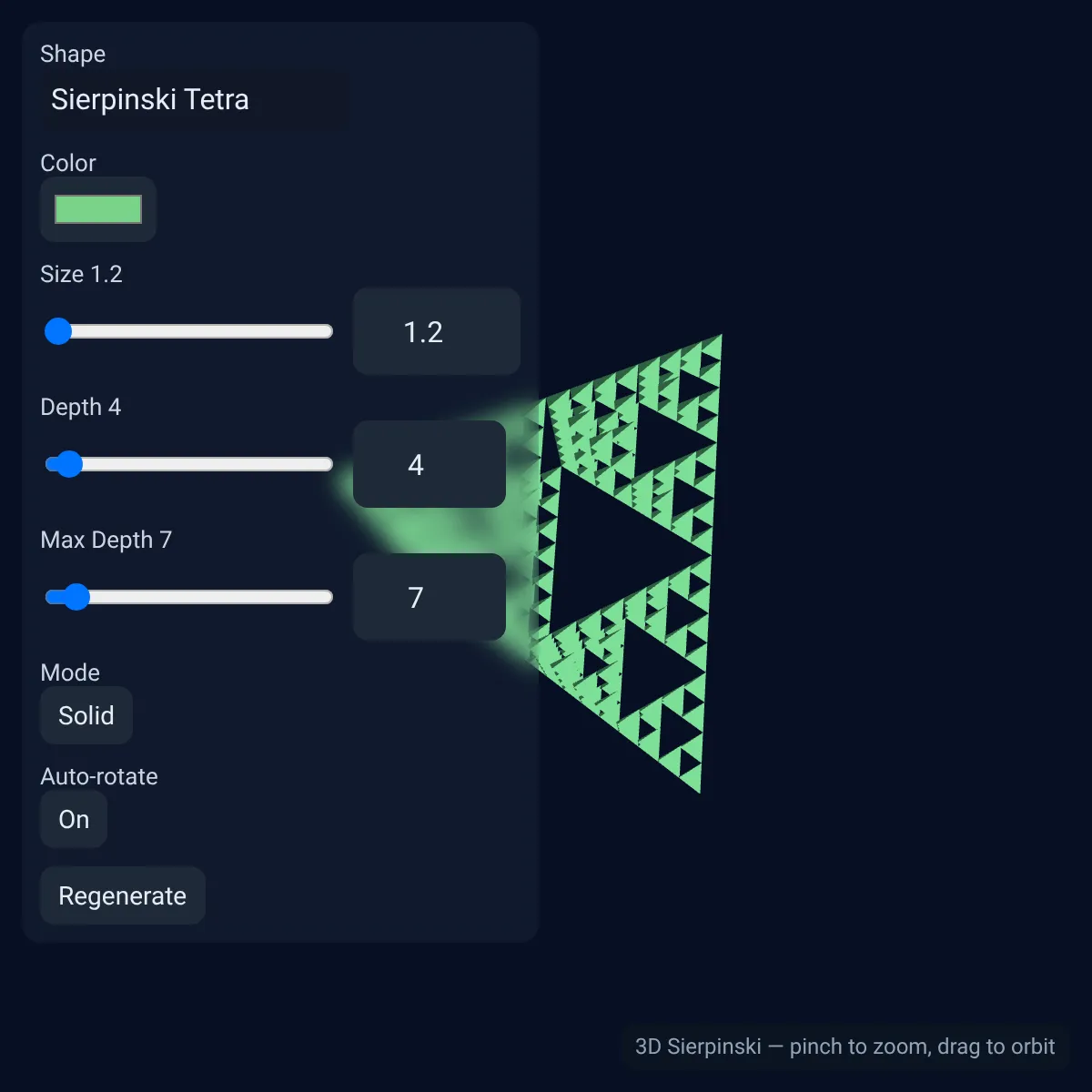Viewport: 1092px width, 1092px height.
Task: Toggle the Solid mode button
Action: coord(86,715)
